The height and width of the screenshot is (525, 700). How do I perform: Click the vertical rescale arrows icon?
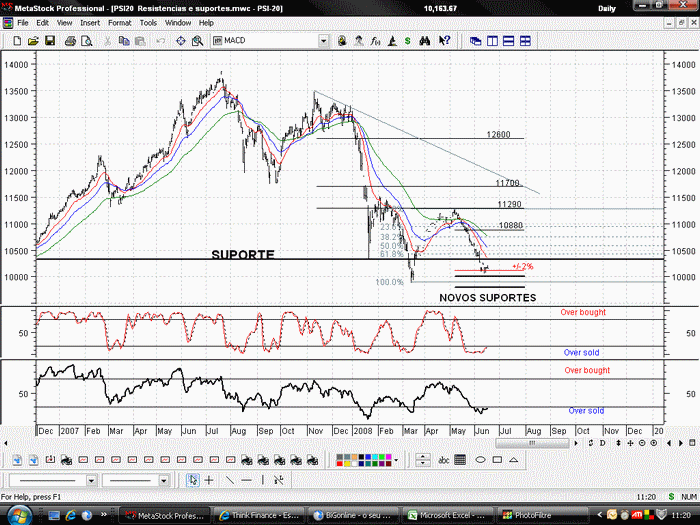click(618, 443)
